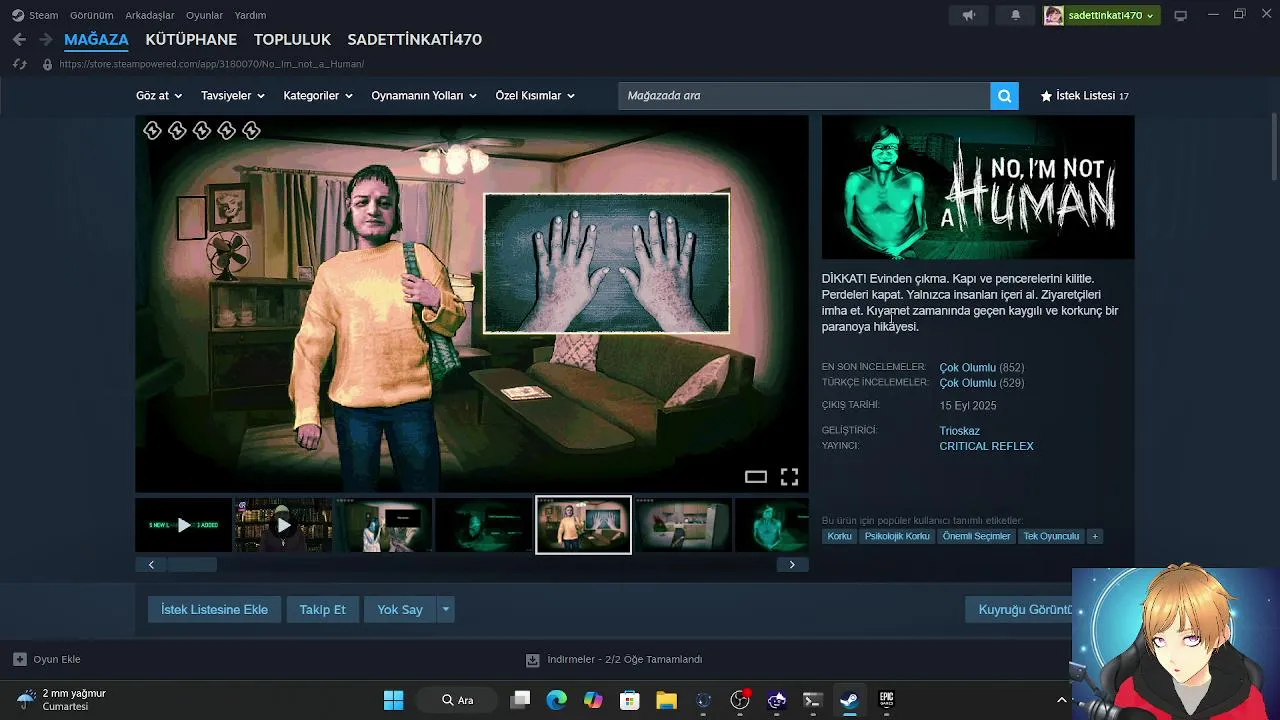Open the announcements megaphone icon
The image size is (1280, 720).
tap(968, 15)
